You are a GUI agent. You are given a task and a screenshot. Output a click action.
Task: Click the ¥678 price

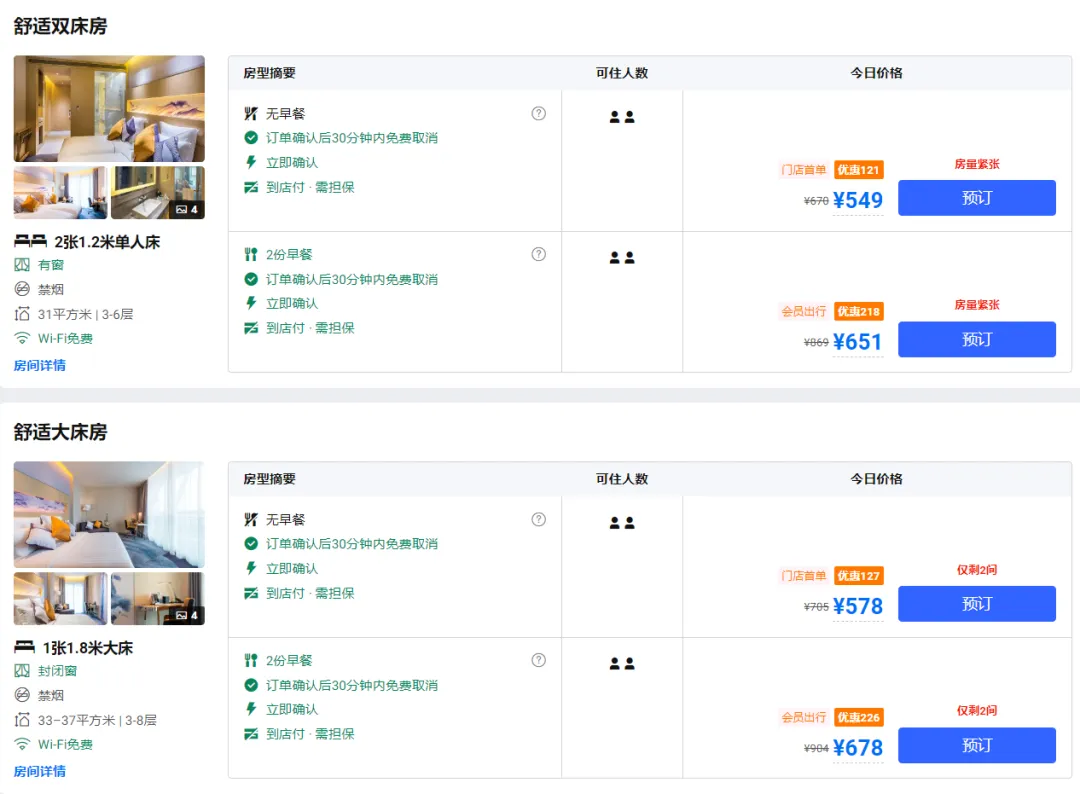pos(858,748)
